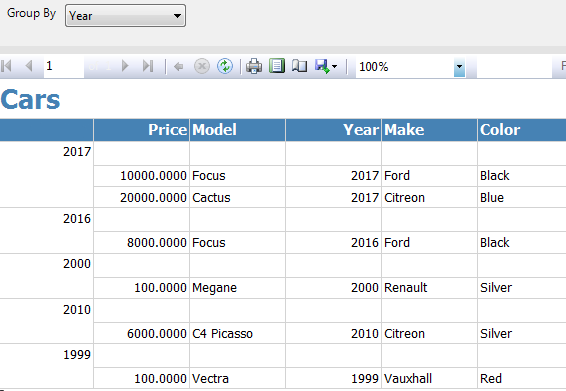
Task: Print the report
Action: click(x=254, y=66)
